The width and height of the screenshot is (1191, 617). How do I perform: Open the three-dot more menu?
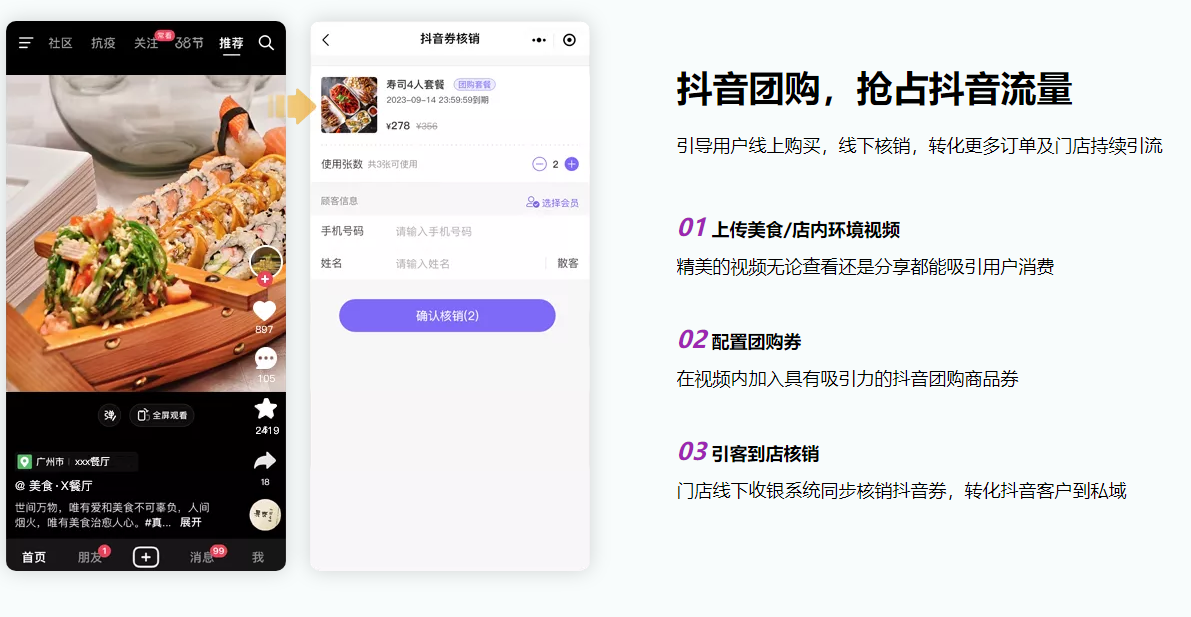tap(539, 40)
